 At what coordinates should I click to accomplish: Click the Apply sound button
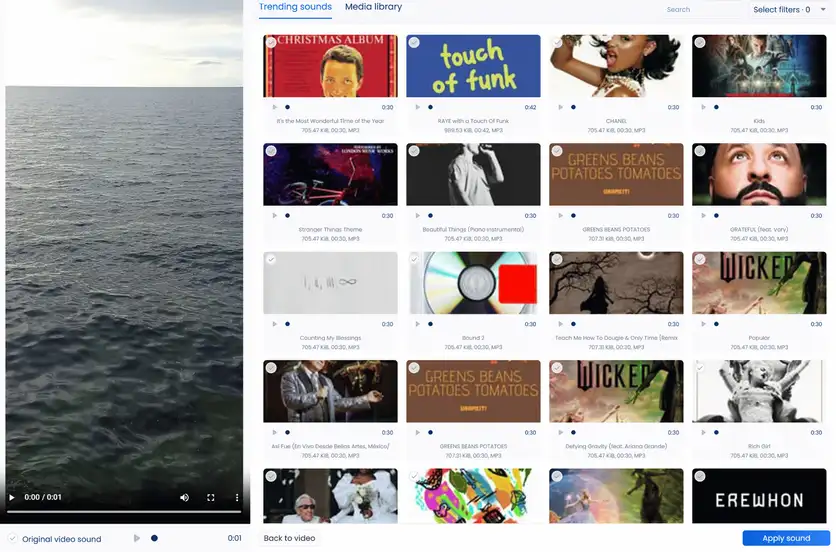(786, 538)
